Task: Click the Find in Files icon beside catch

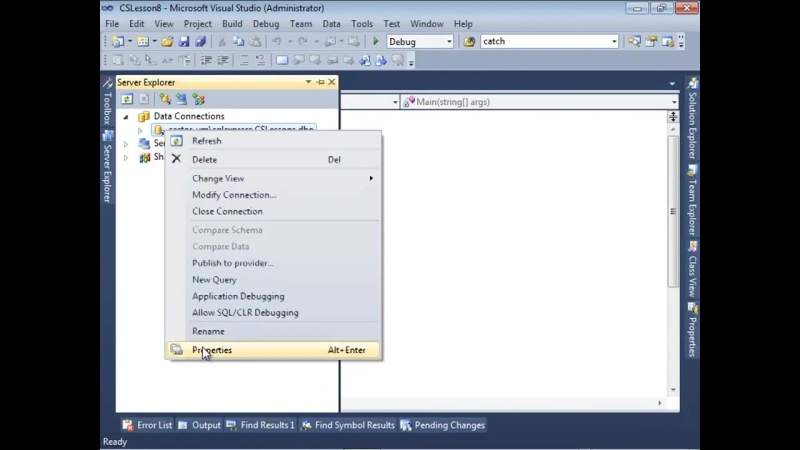Action: (x=469, y=41)
